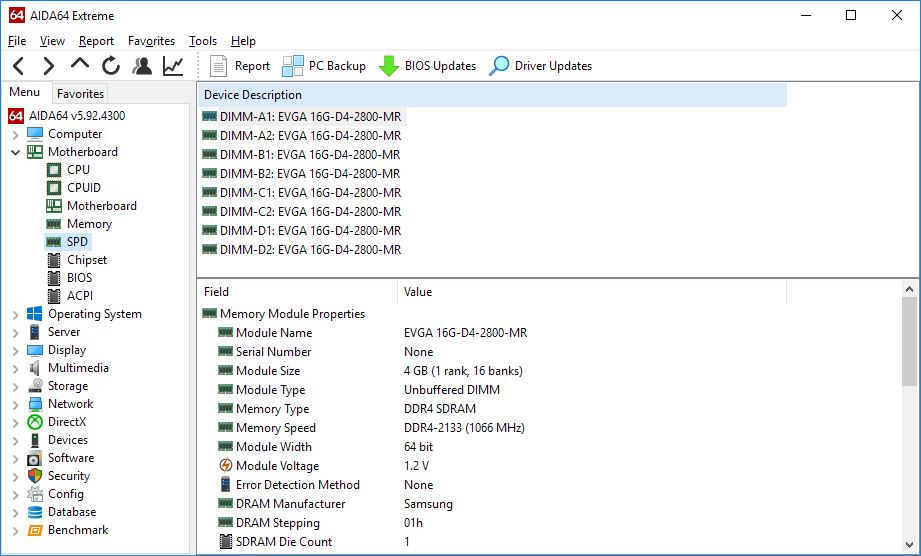Click the AIDA64 v5.92.4300 root node
The height and width of the screenshot is (556, 921).
coord(77,116)
